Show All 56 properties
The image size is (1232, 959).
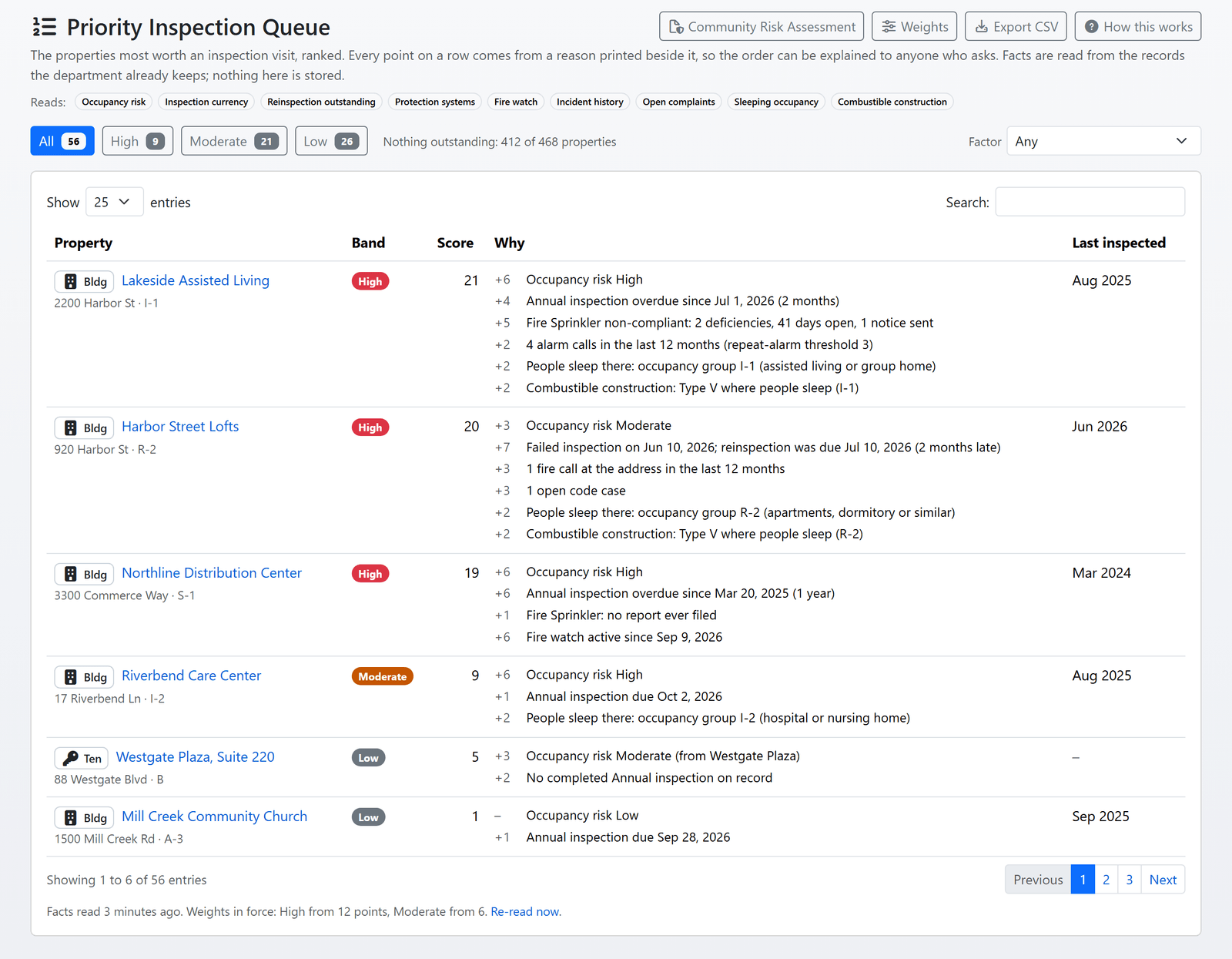(62, 141)
